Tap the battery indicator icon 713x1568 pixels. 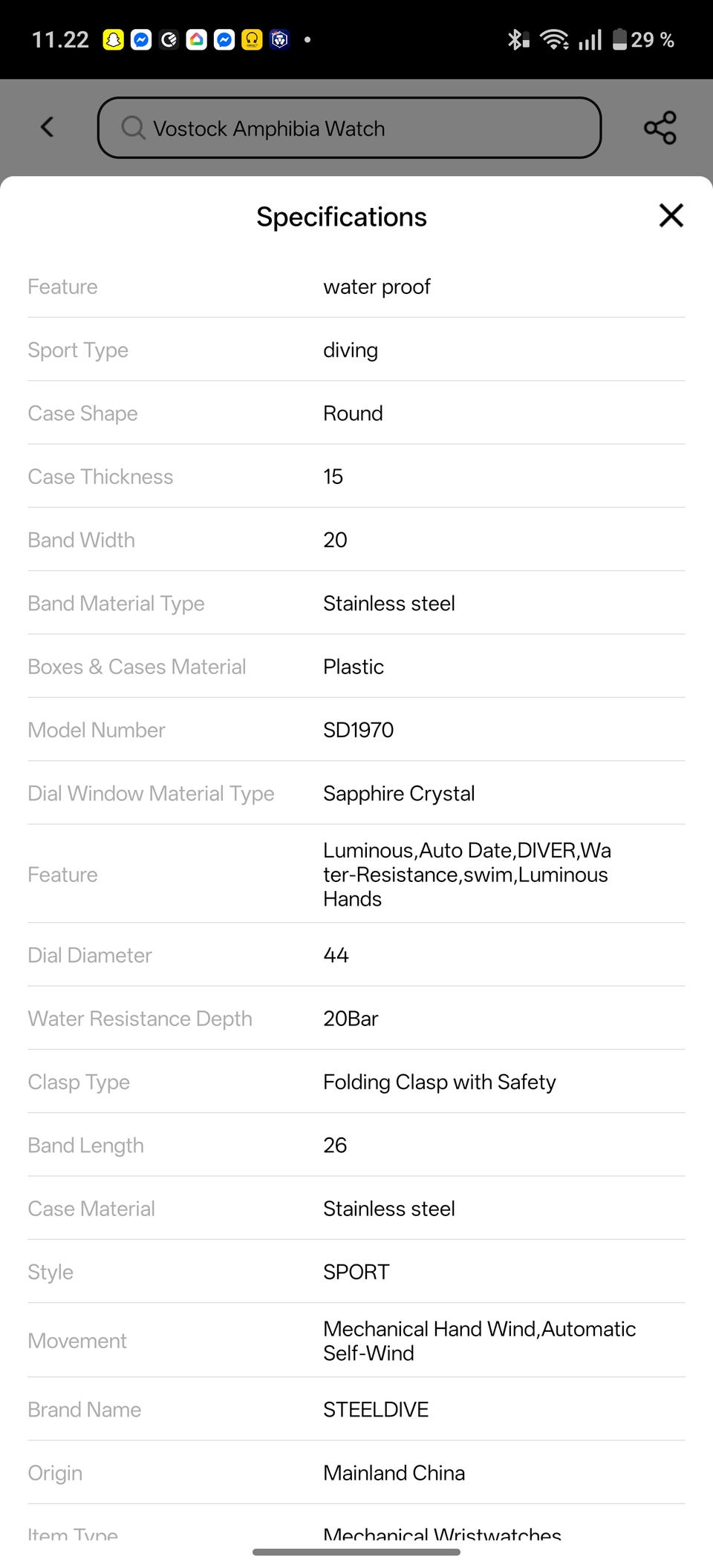click(619, 39)
